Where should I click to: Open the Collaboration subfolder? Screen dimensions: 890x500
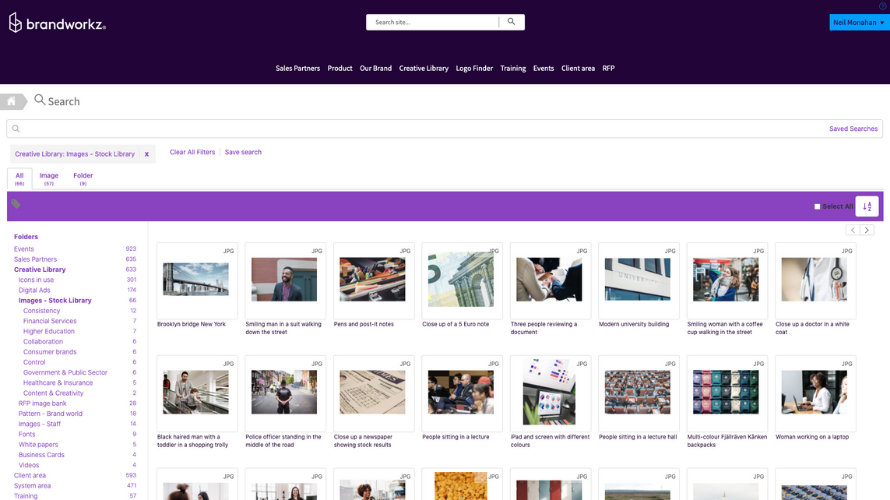(x=43, y=342)
